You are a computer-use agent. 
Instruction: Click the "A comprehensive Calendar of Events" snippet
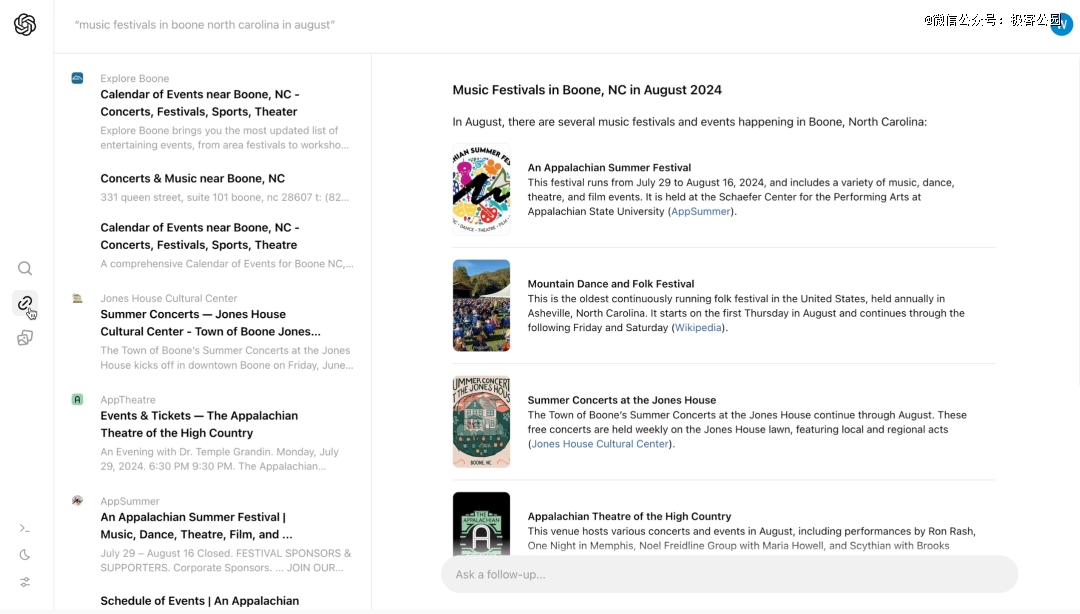227,264
